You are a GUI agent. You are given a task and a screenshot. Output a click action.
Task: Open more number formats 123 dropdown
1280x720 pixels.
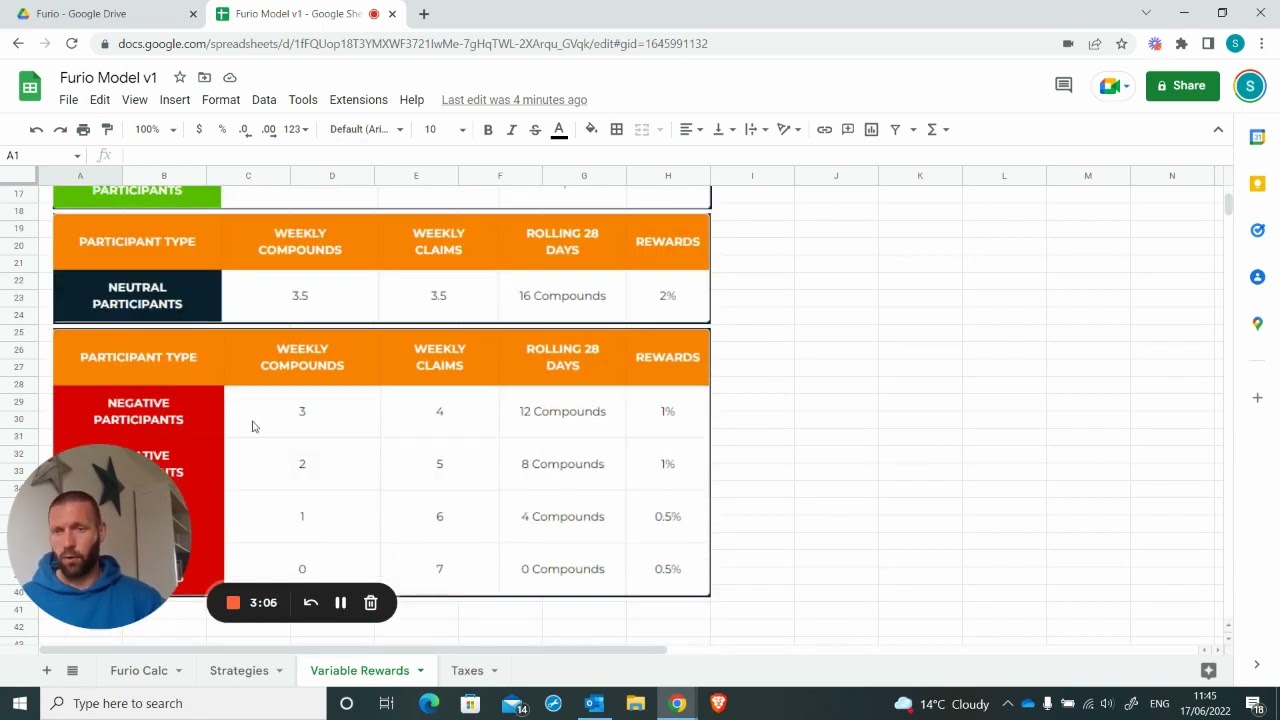(296, 129)
